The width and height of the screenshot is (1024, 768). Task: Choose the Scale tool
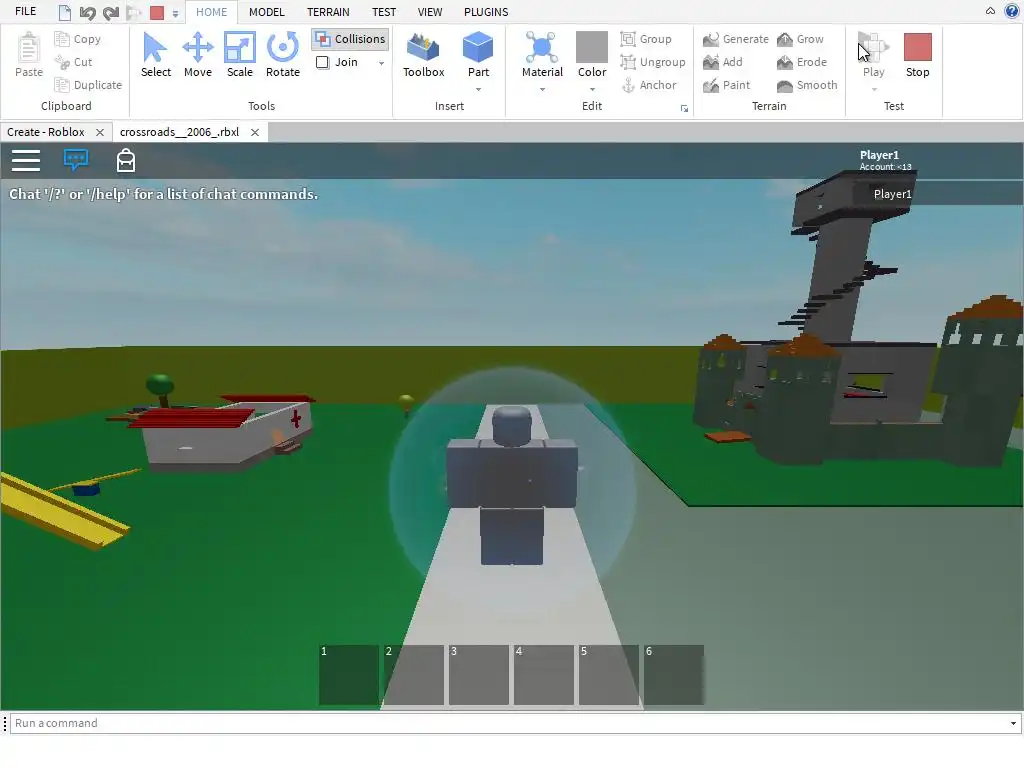(x=239, y=56)
